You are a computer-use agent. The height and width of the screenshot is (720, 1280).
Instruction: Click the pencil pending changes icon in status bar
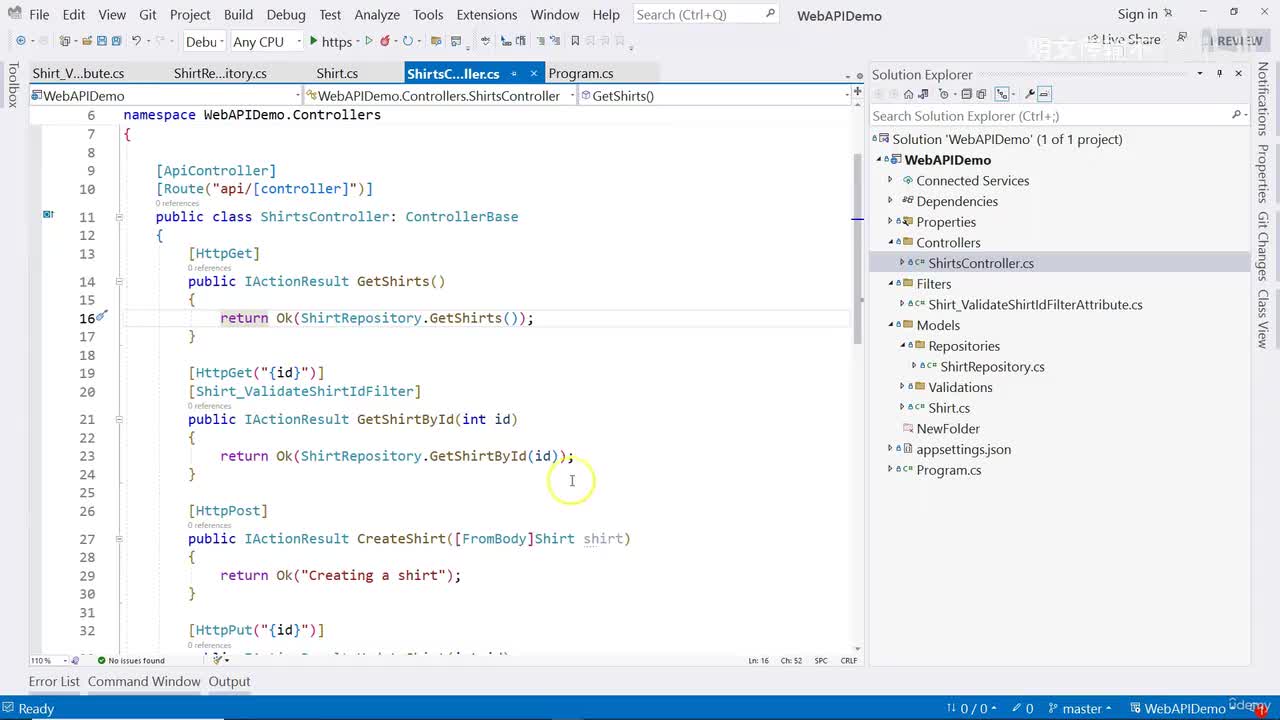point(1018,708)
